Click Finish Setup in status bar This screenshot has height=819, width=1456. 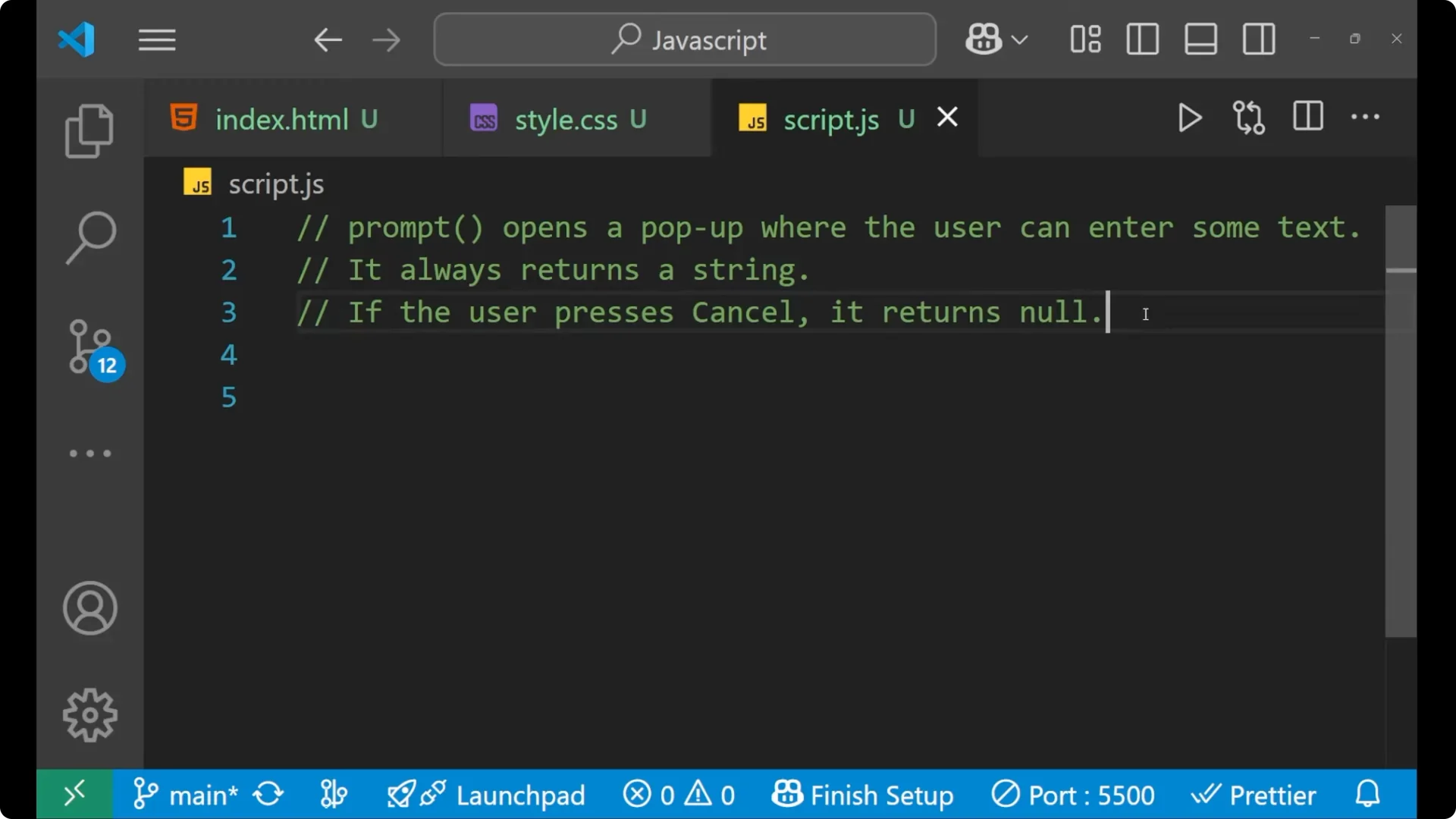click(864, 794)
